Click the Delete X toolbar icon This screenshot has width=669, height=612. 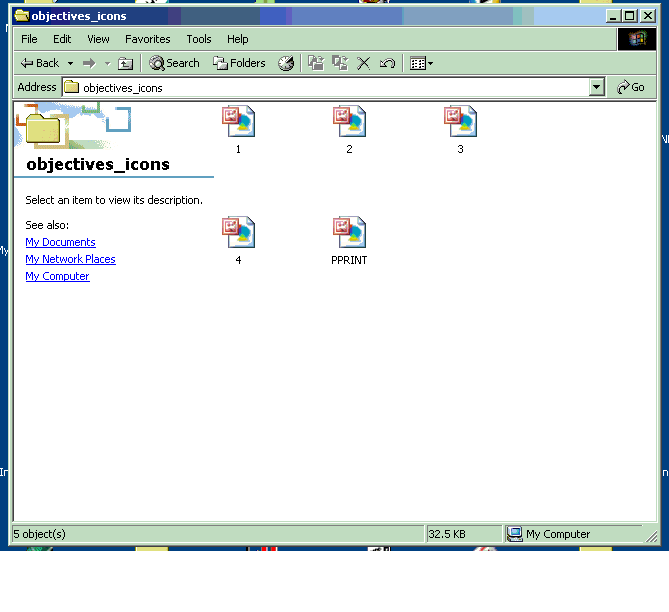(x=364, y=63)
